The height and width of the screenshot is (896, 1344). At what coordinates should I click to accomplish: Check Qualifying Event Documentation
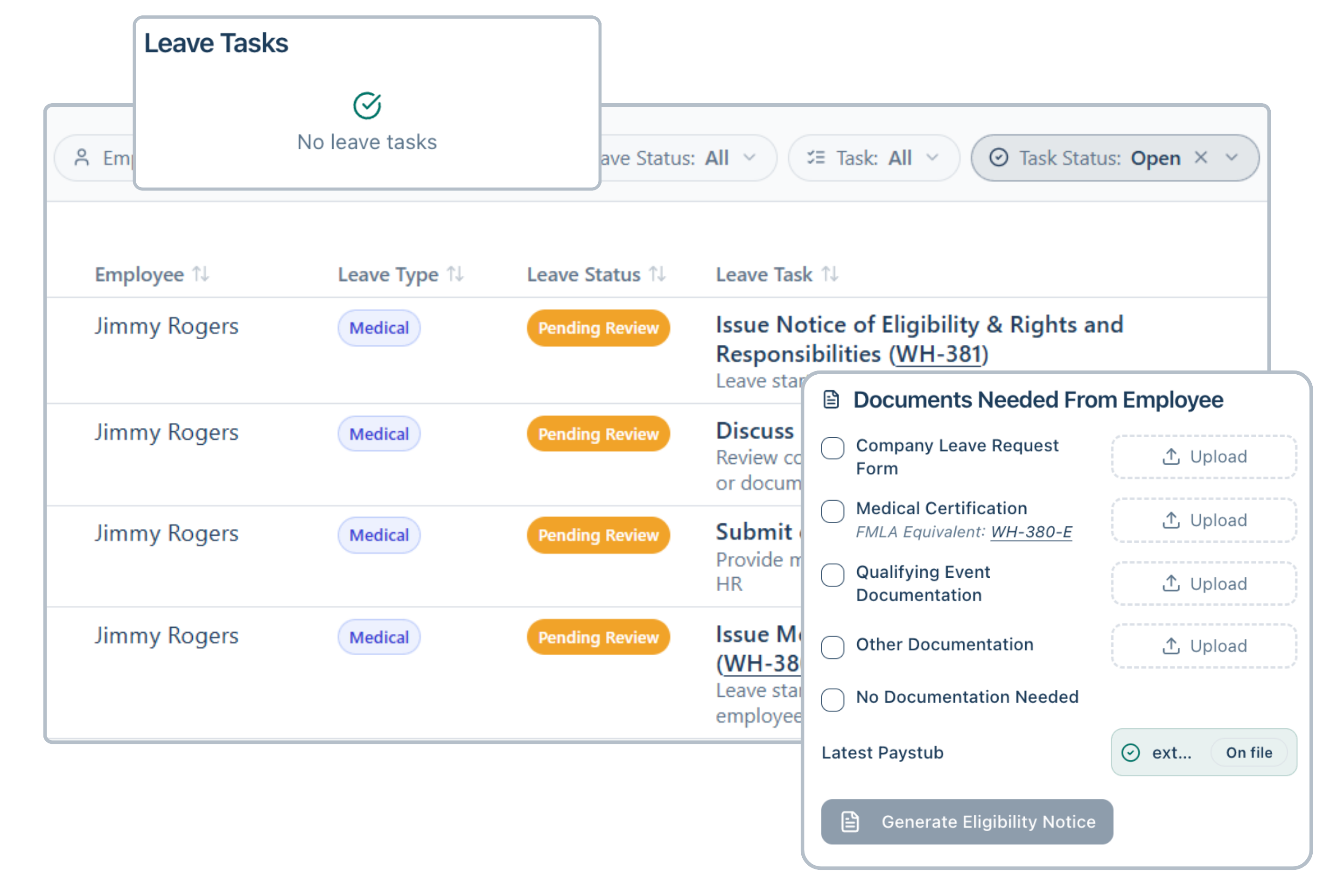click(833, 575)
